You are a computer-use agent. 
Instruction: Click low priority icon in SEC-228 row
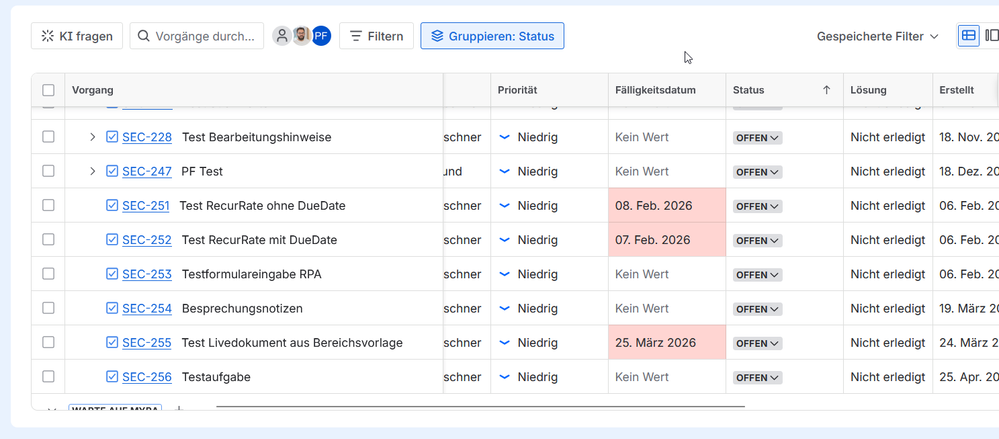pos(505,137)
